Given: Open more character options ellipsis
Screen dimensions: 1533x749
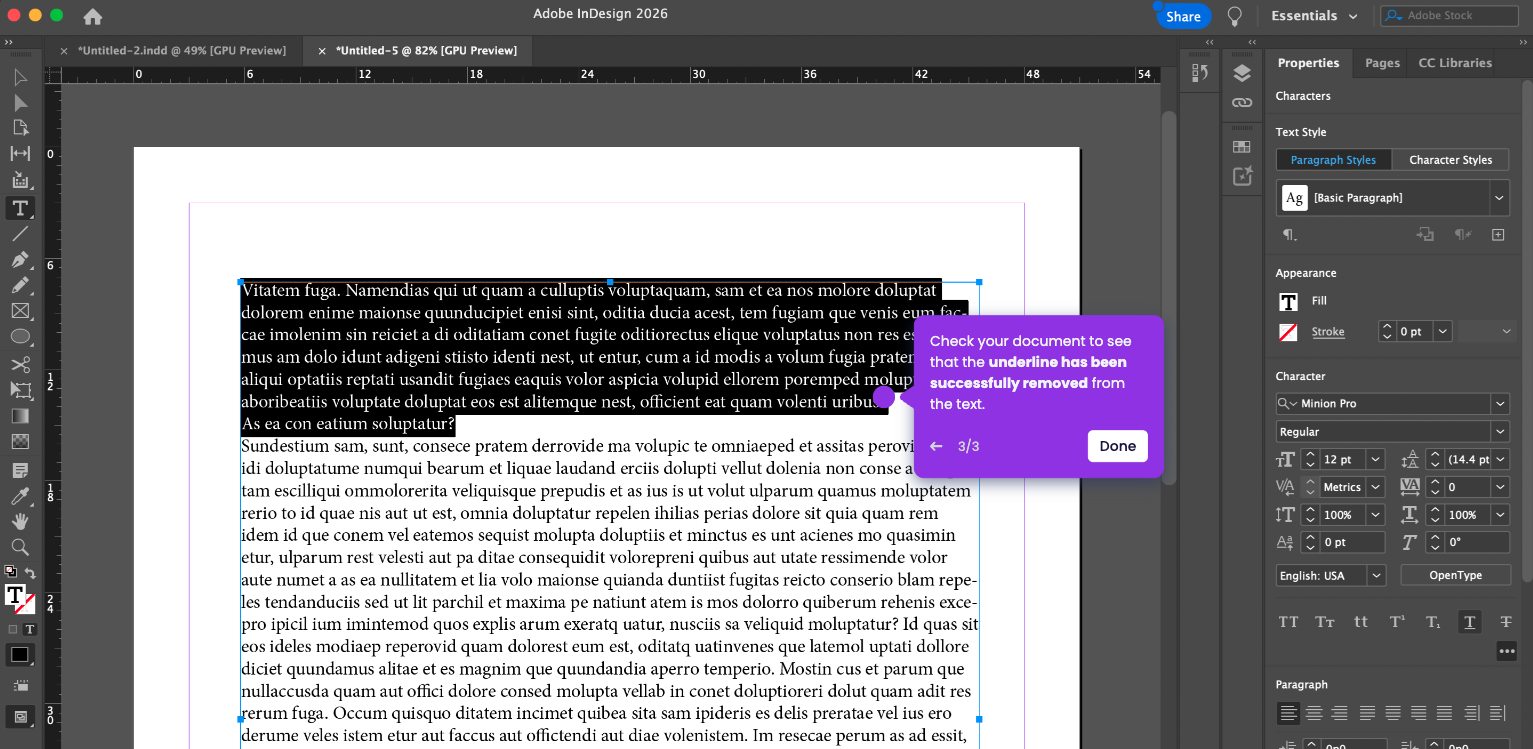Looking at the screenshot, I should [1506, 651].
